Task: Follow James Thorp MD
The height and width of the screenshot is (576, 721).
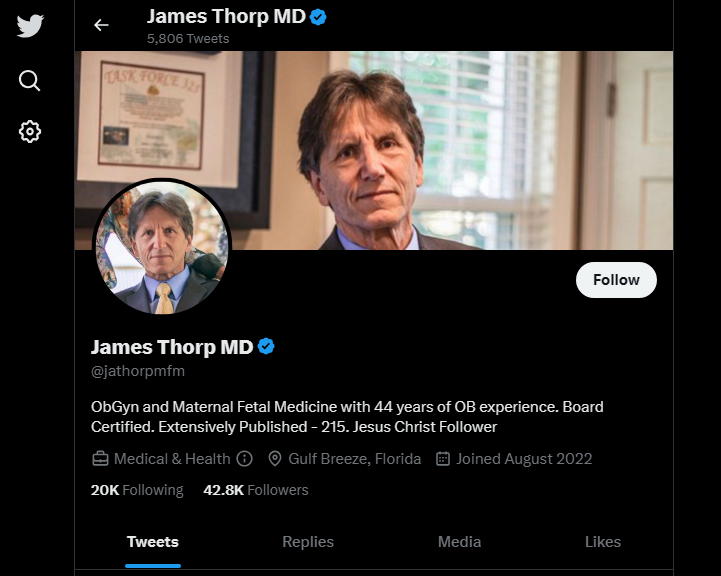Action: point(616,280)
